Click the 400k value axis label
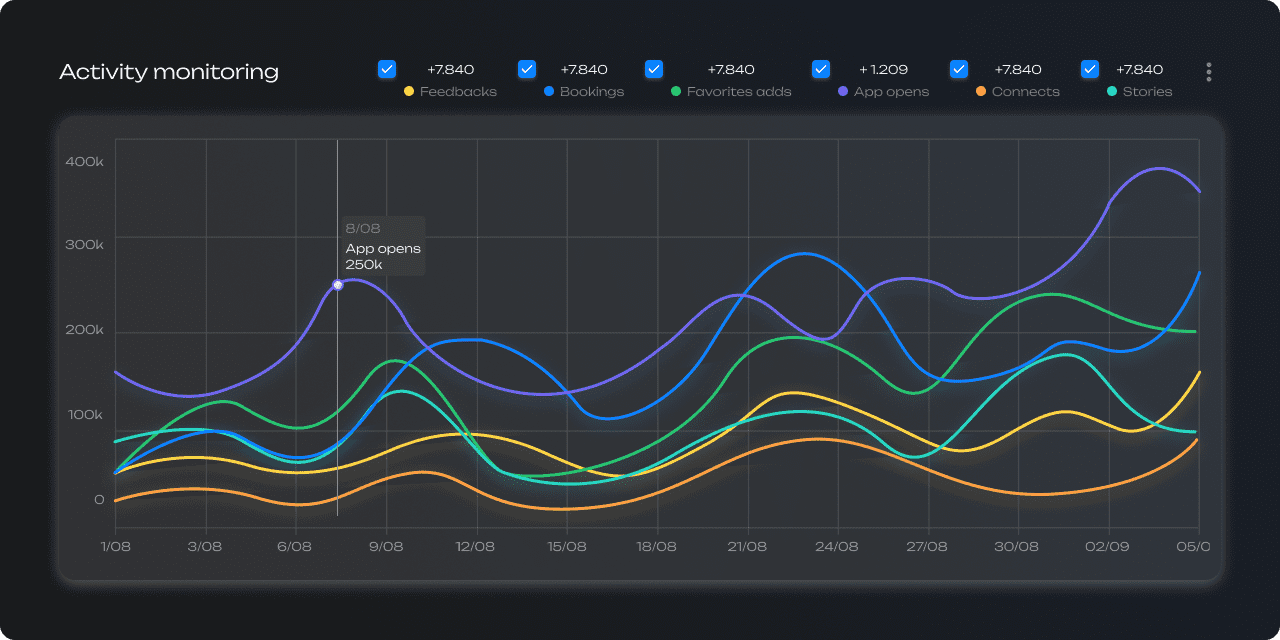This screenshot has height=640, width=1280. pyautogui.click(x=85, y=162)
